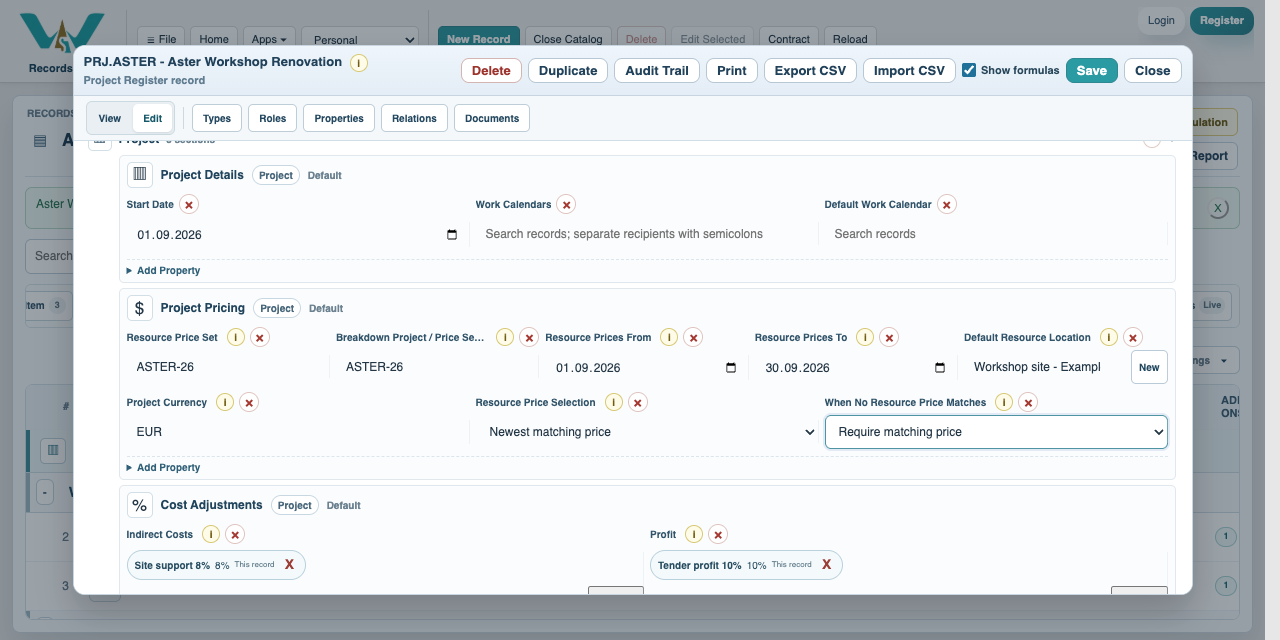Remove the Project Currency property
1280x640 pixels.
point(249,402)
